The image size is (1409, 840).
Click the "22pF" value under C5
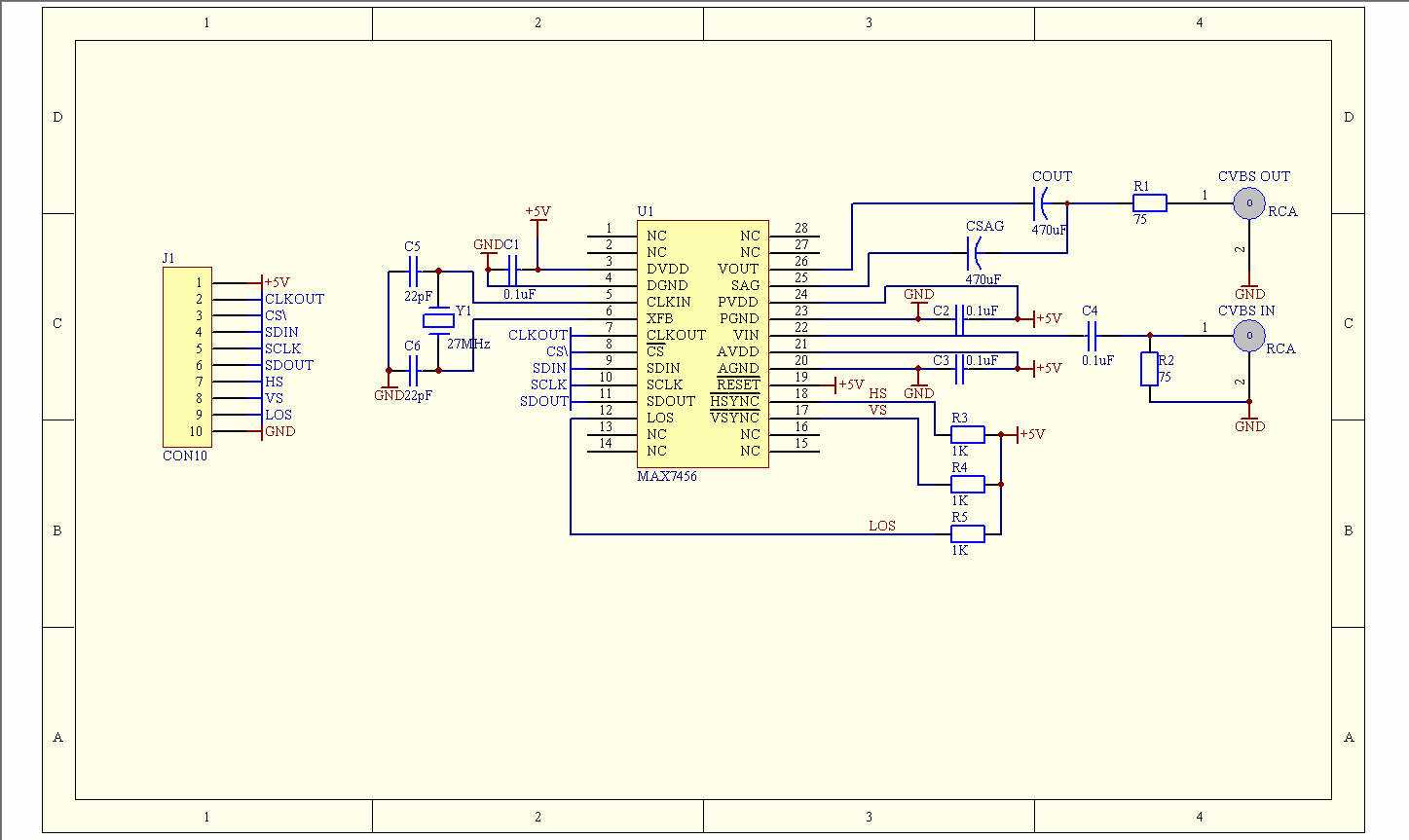(418, 296)
